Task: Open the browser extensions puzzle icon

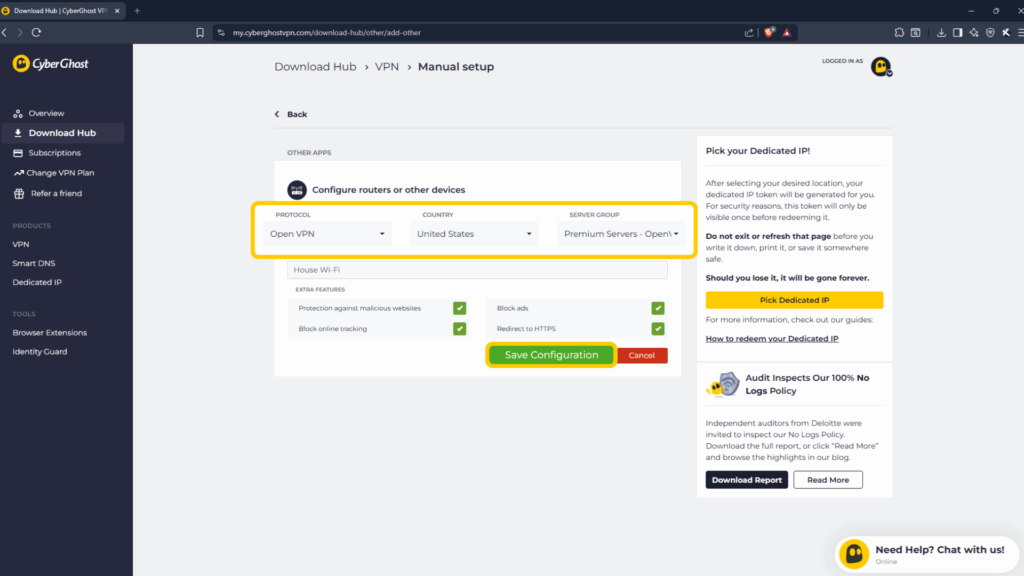Action: pyautogui.click(x=899, y=33)
